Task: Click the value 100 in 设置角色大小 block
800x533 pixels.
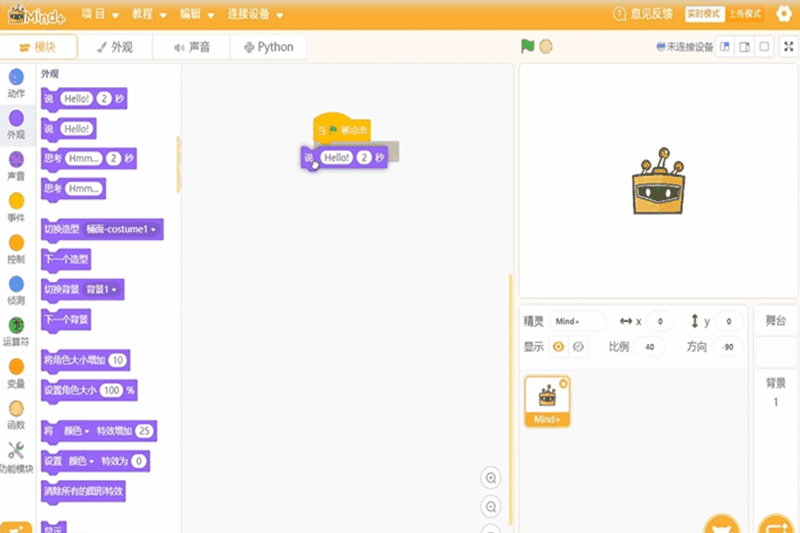Action: [x=112, y=391]
